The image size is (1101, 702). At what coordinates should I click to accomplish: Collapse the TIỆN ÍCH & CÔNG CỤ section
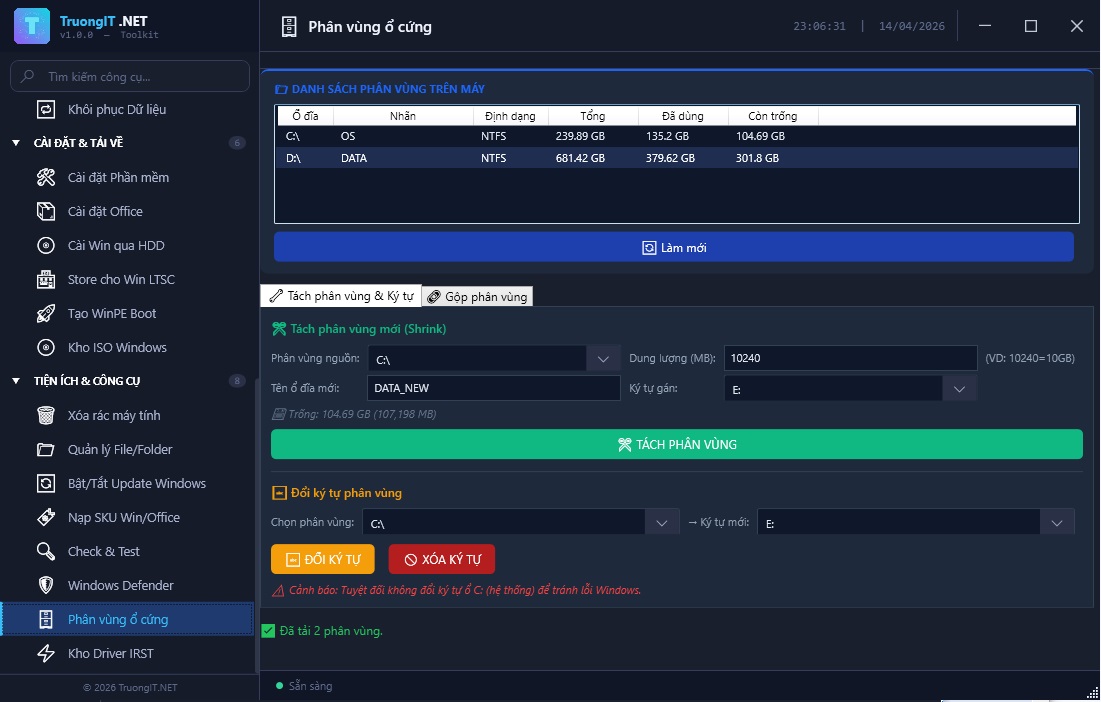pos(16,381)
